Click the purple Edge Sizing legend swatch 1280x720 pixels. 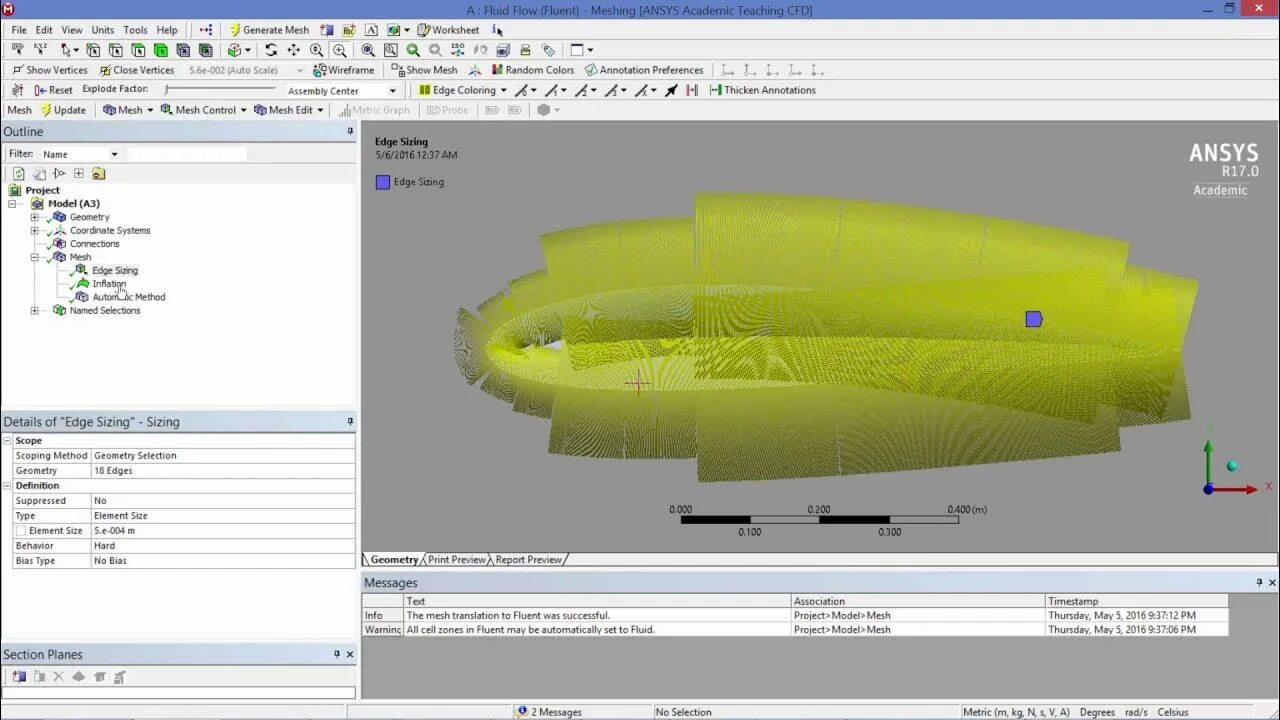coord(382,182)
